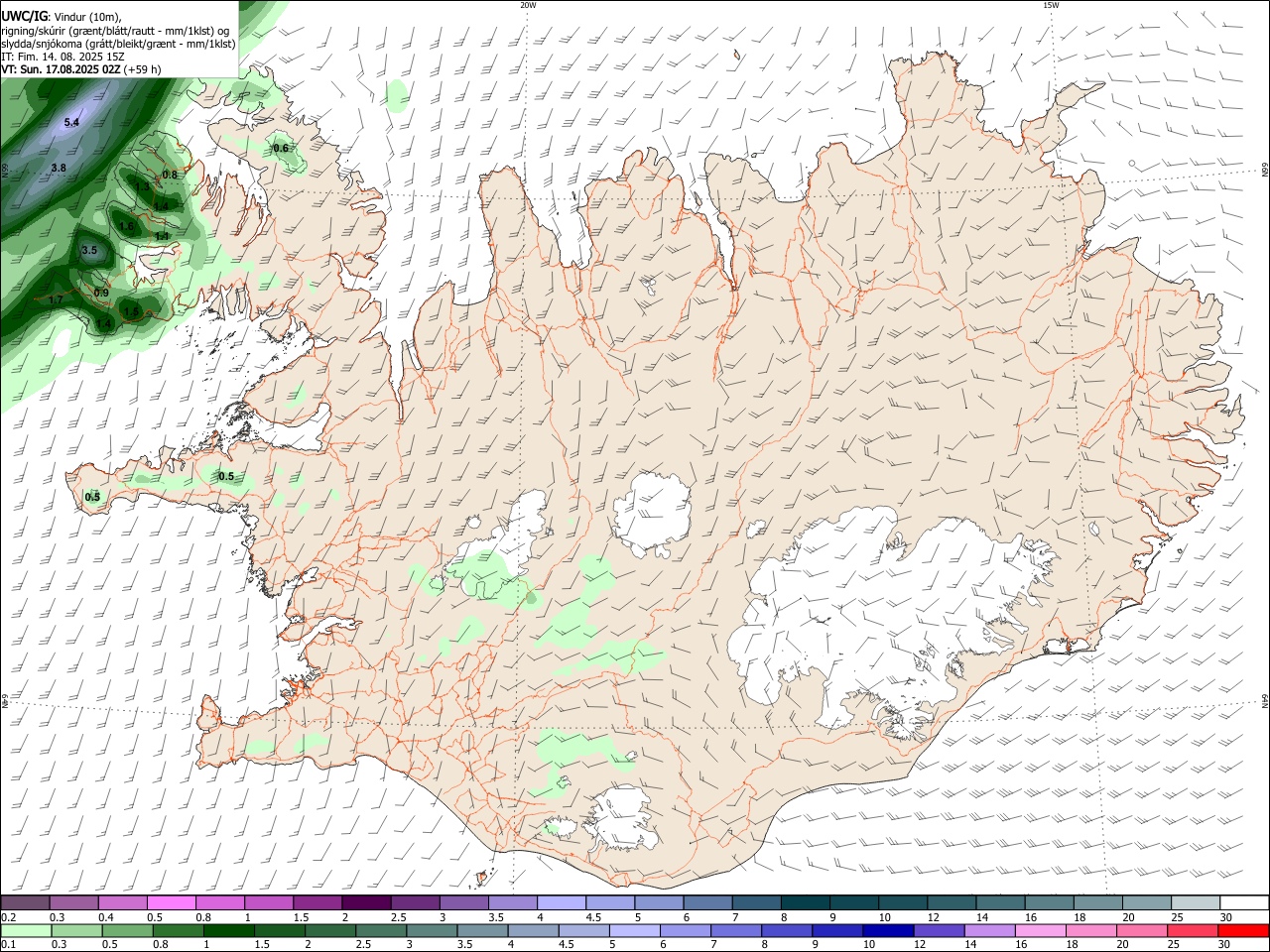
Task: Pick pink rain swatch between 18 and 20
Action: 1091,930
